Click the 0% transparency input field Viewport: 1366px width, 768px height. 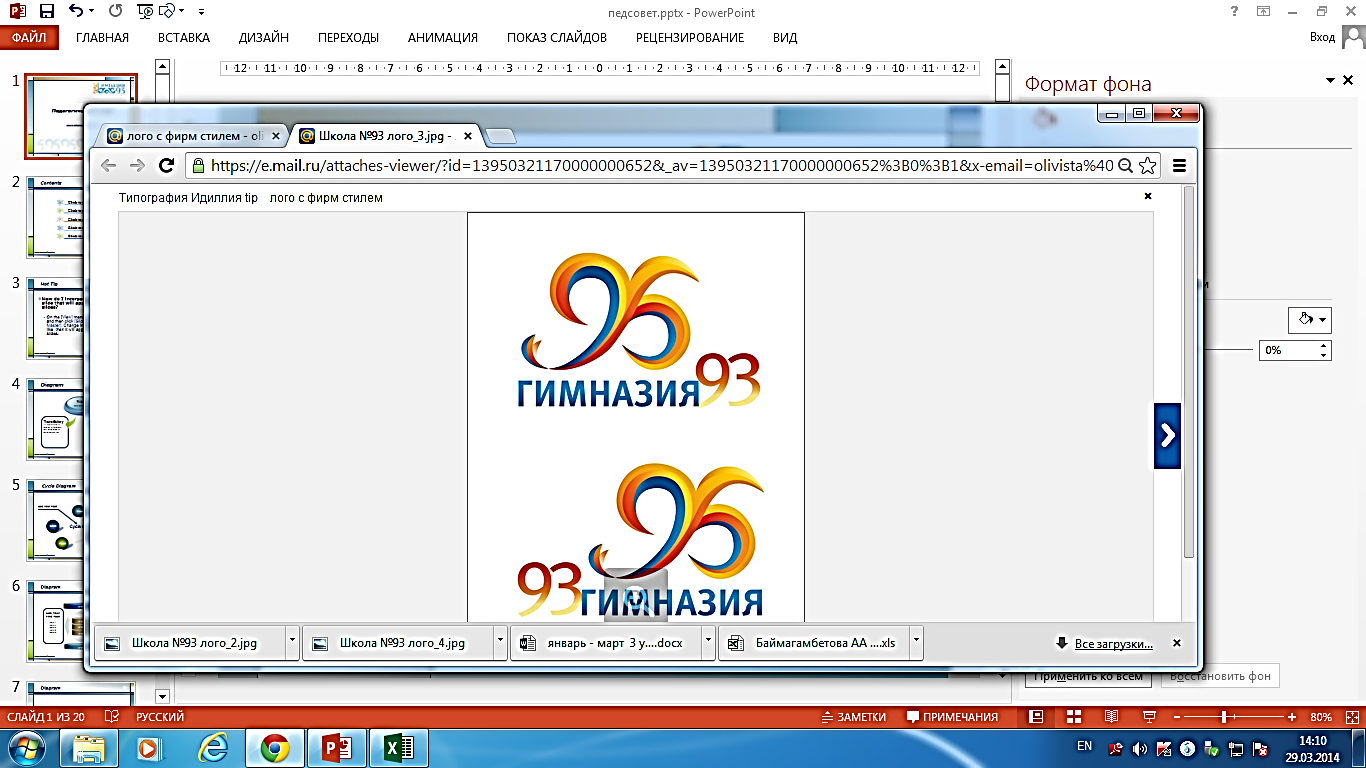(x=1287, y=351)
